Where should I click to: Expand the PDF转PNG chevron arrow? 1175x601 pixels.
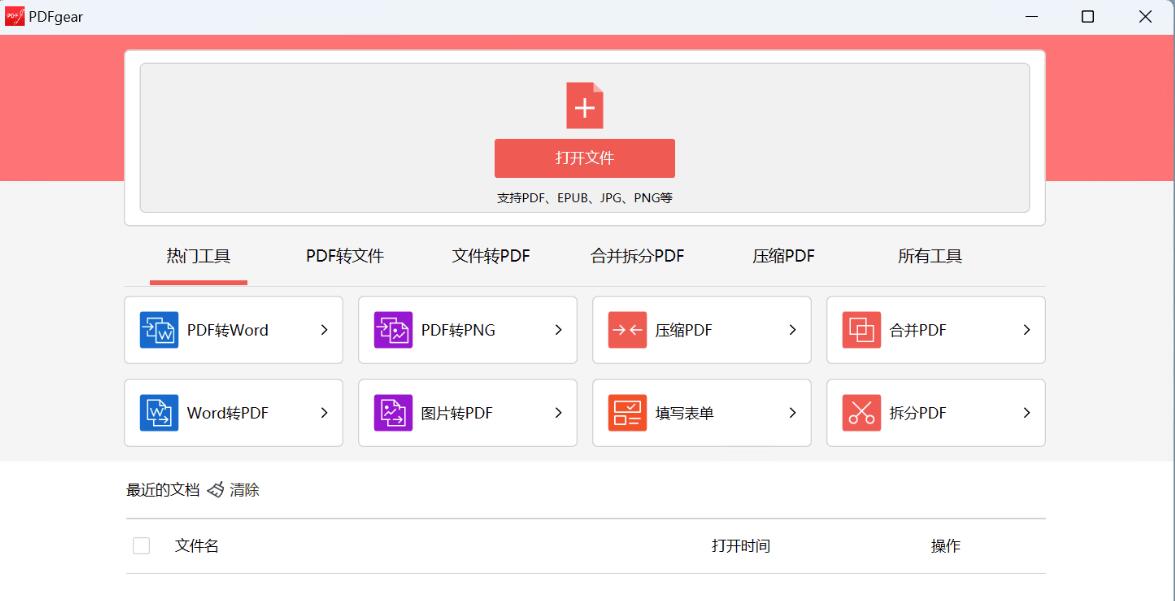click(558, 330)
